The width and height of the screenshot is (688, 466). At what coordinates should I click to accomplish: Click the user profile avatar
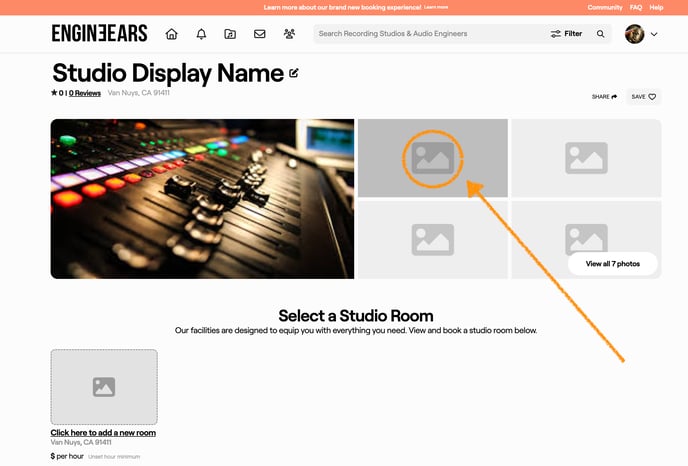point(634,34)
